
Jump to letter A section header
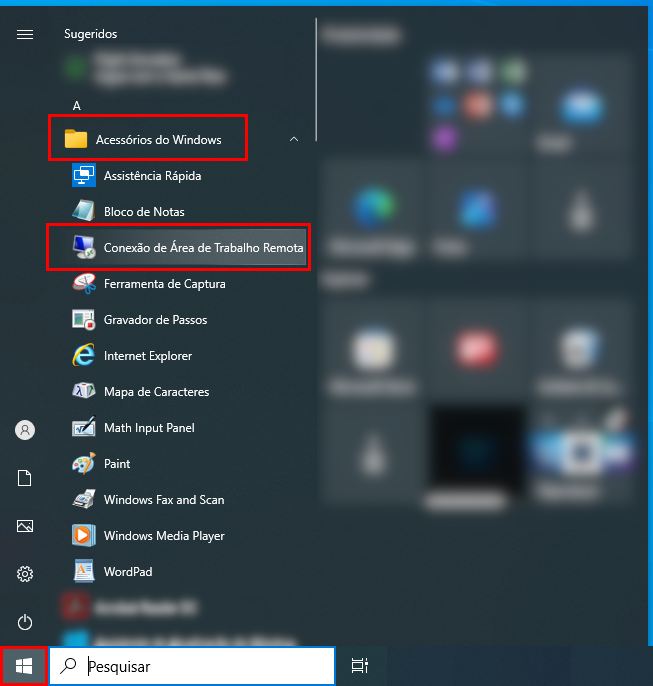[77, 105]
